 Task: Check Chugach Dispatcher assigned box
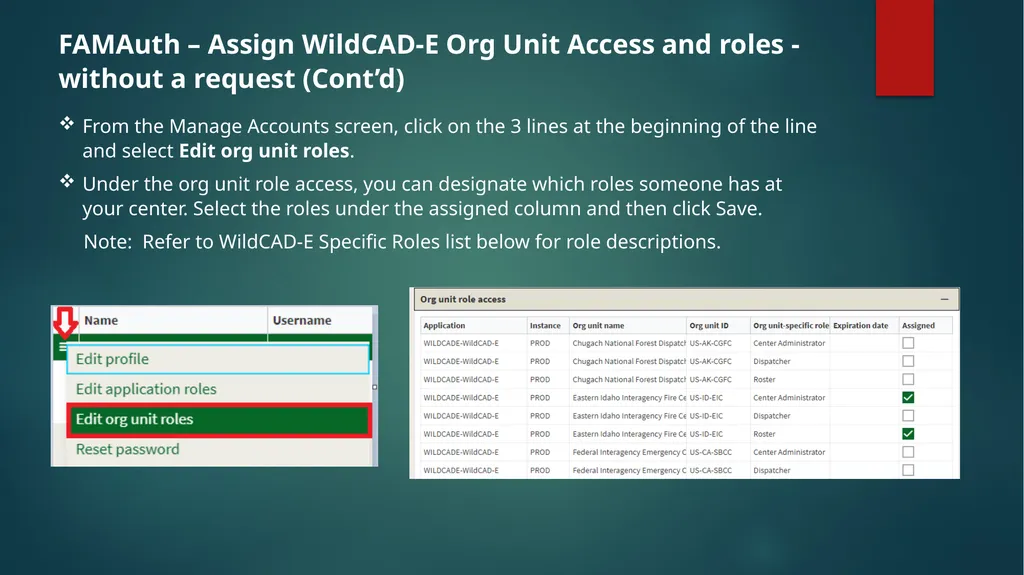908,361
